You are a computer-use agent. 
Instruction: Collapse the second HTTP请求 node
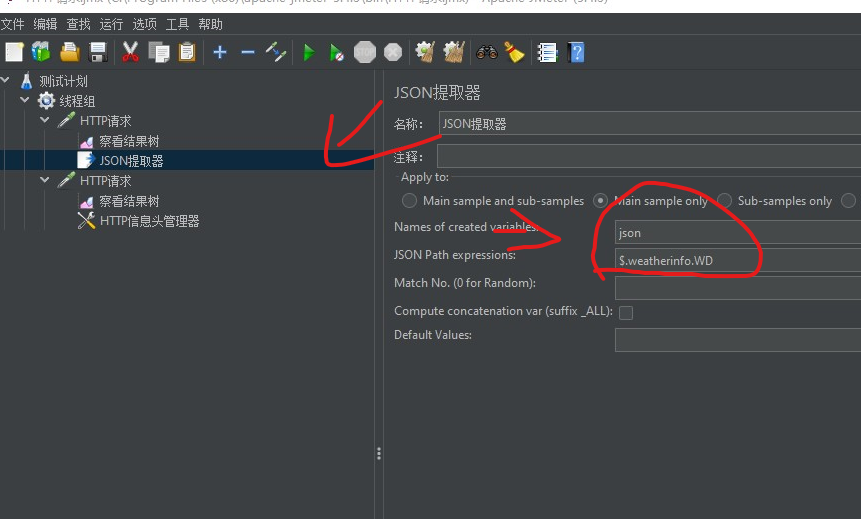(45, 180)
